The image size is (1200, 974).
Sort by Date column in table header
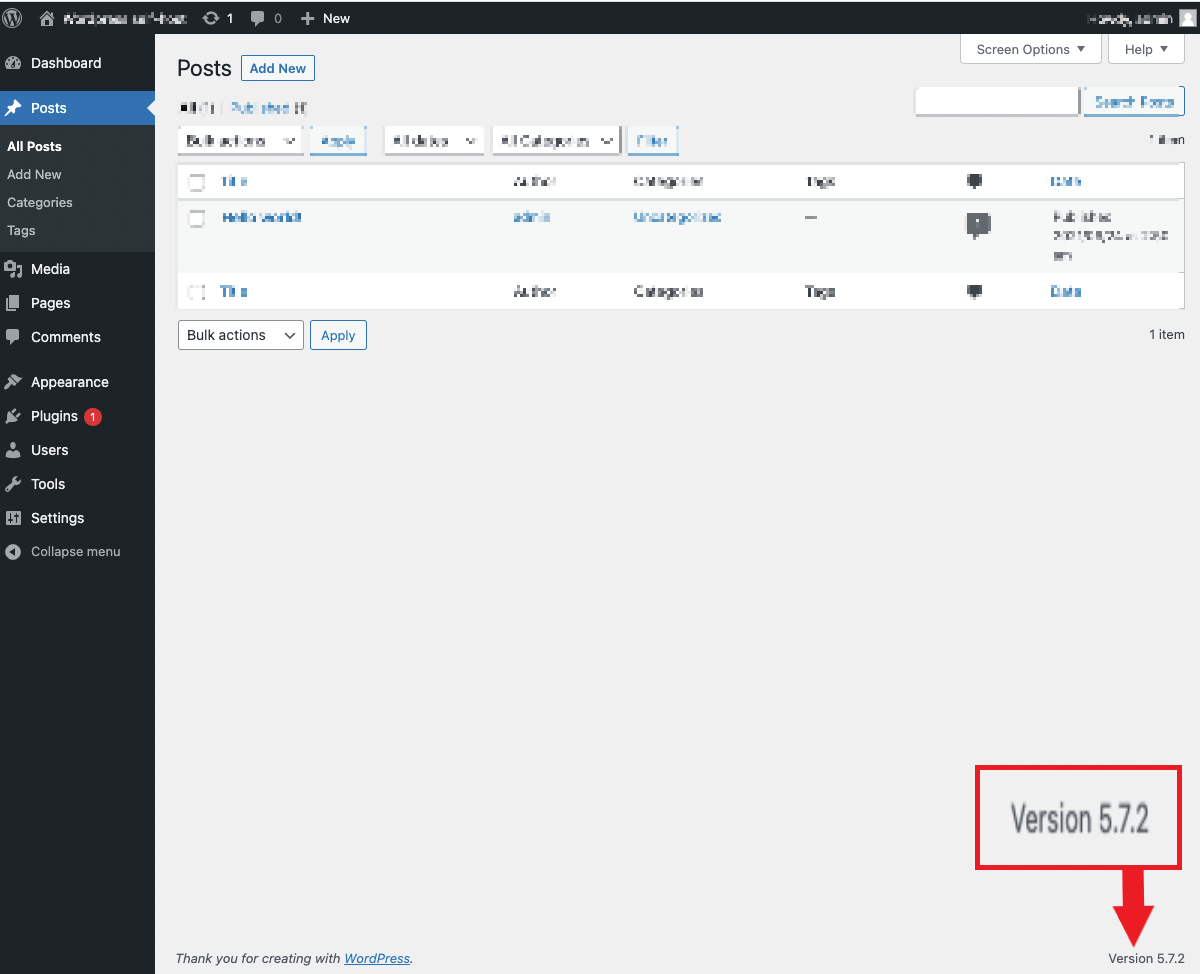tap(1066, 182)
